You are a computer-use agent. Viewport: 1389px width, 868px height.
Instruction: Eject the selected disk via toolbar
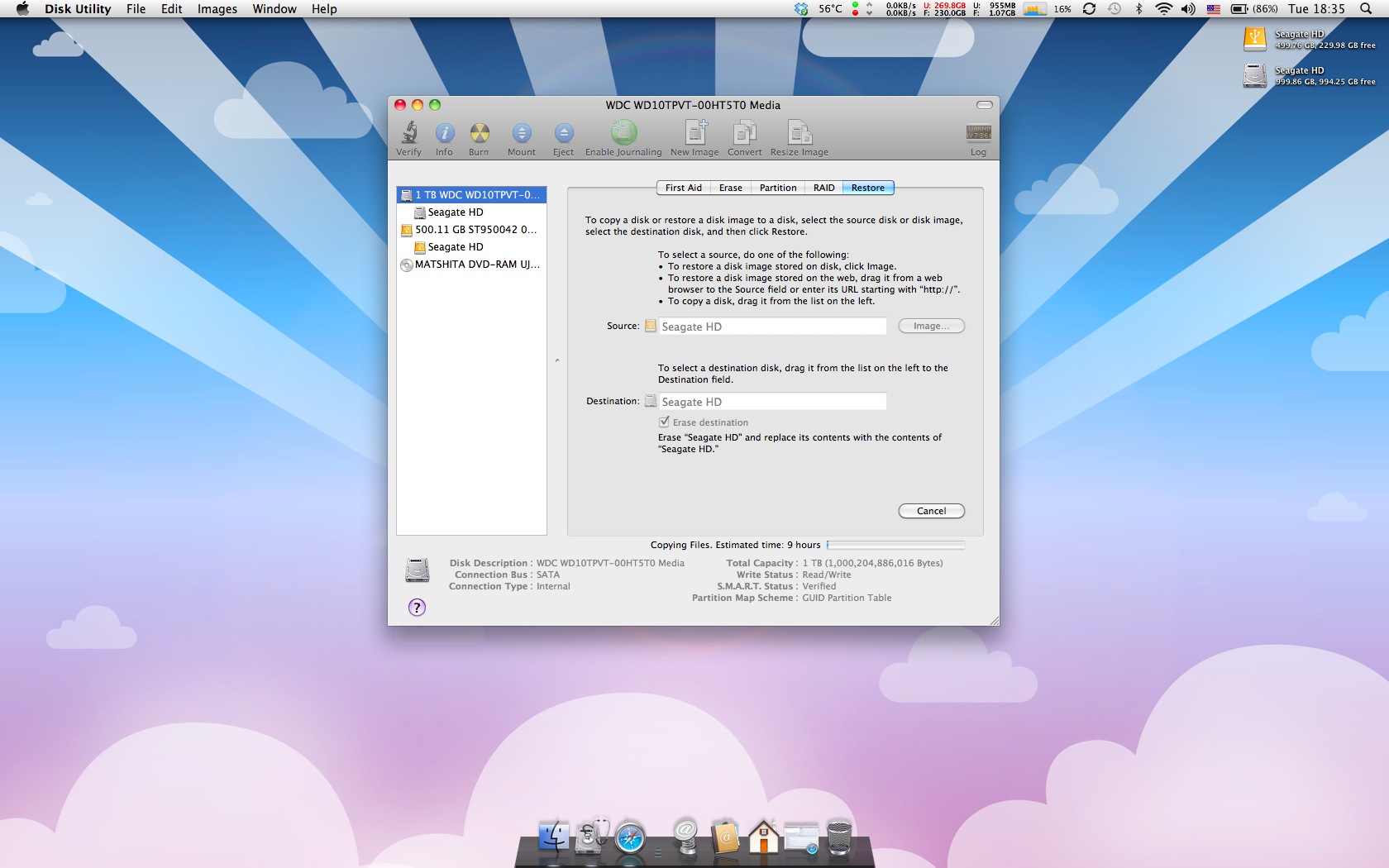point(563,133)
